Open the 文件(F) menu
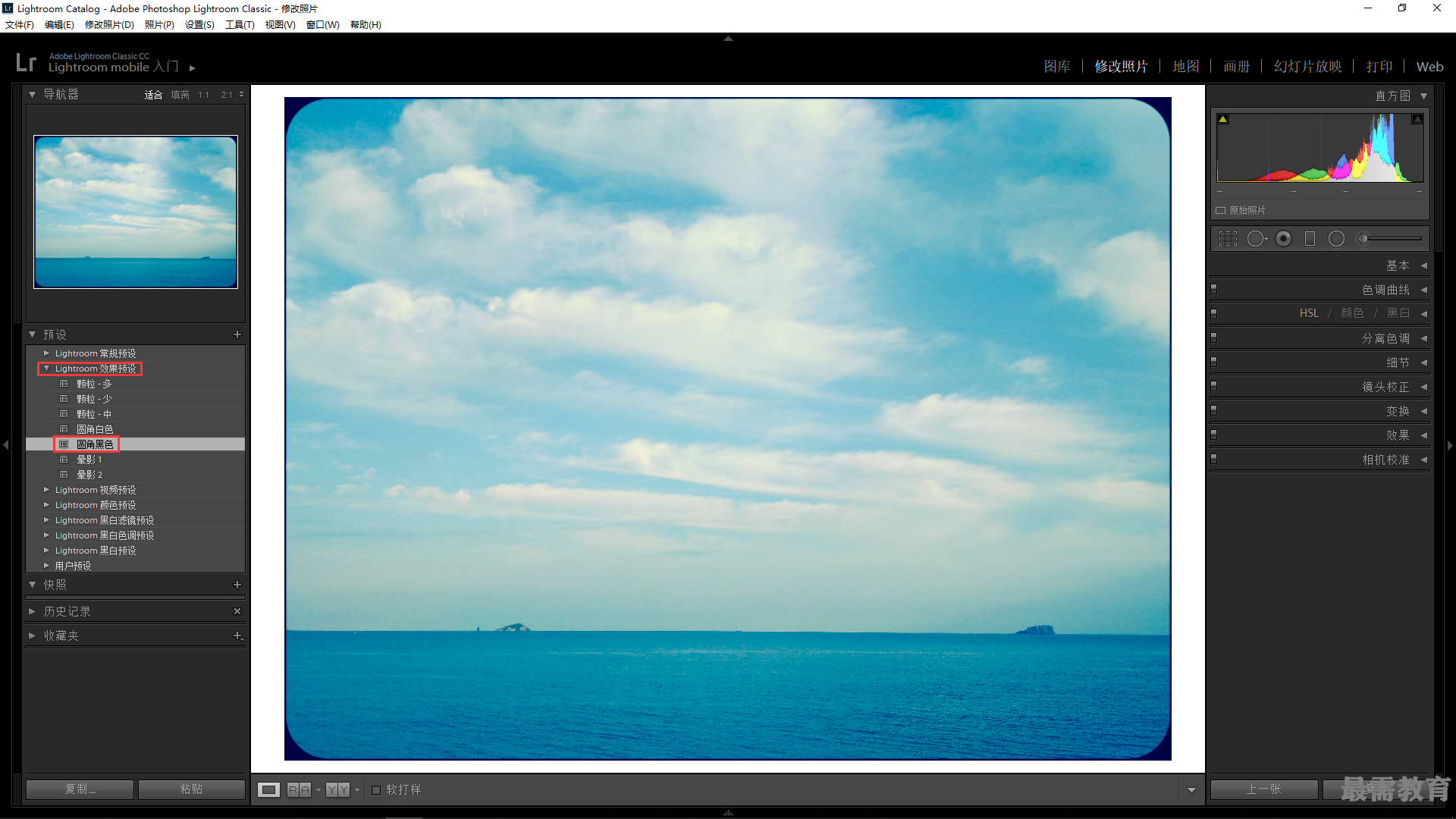 20,25
